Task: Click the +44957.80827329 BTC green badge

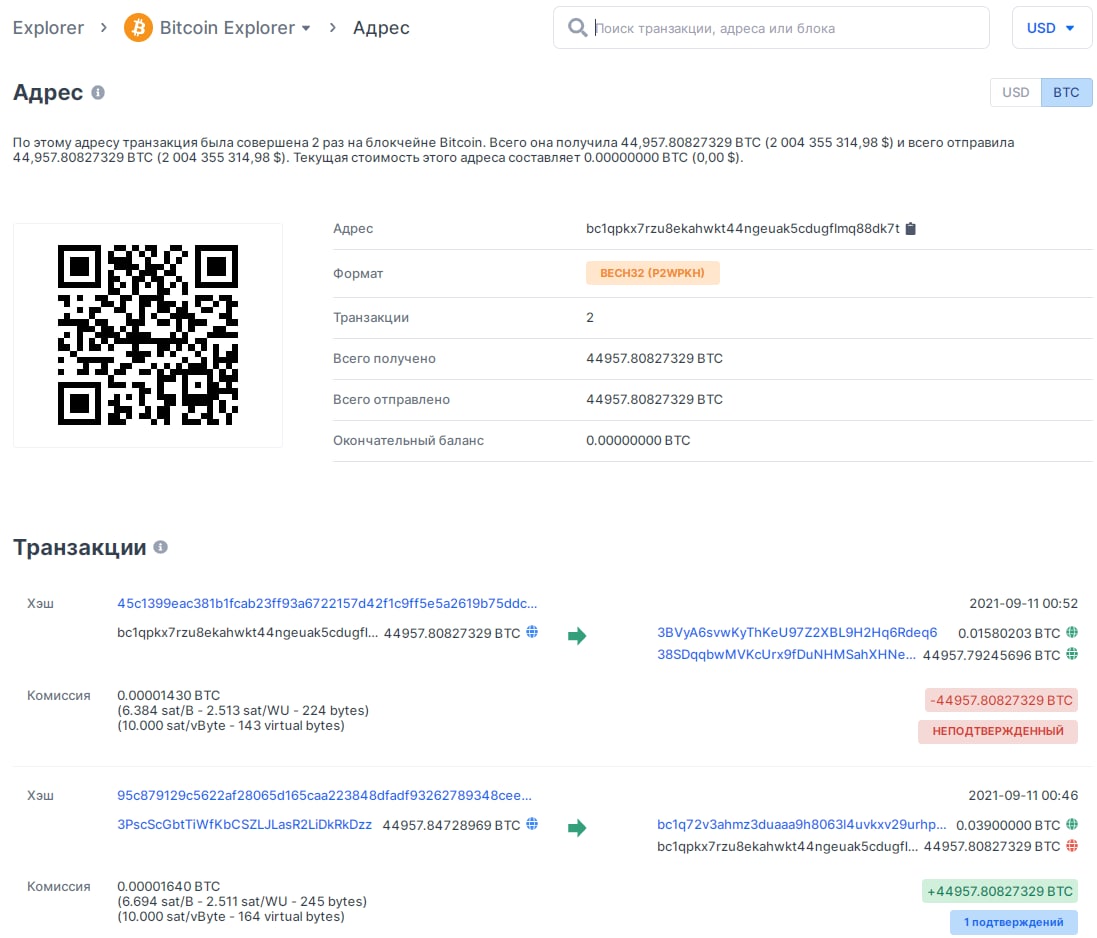Action: pyautogui.click(x=999, y=891)
